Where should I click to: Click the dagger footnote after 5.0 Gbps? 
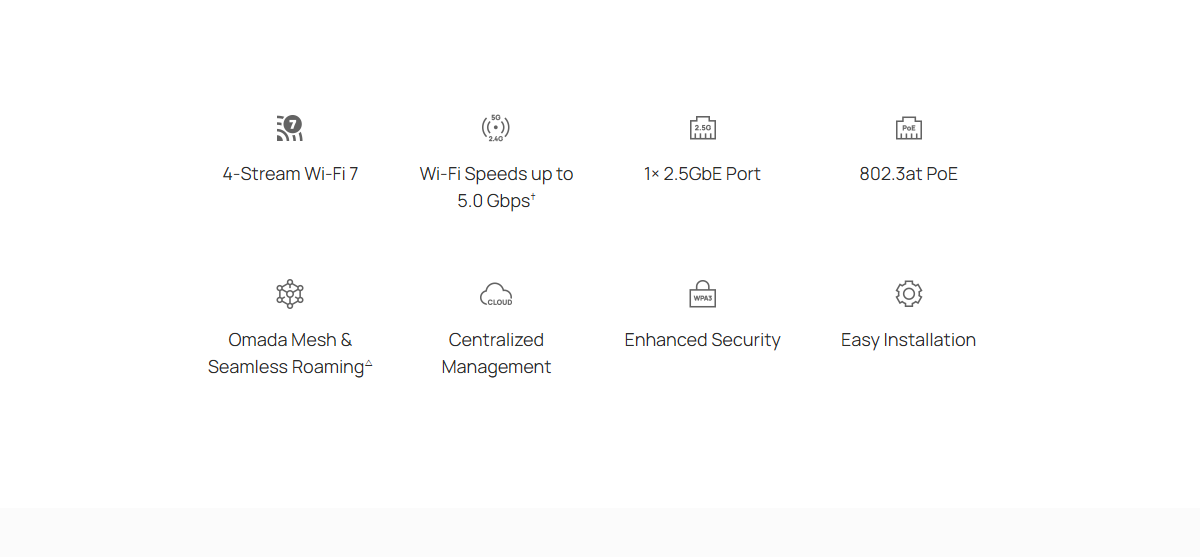(x=533, y=196)
